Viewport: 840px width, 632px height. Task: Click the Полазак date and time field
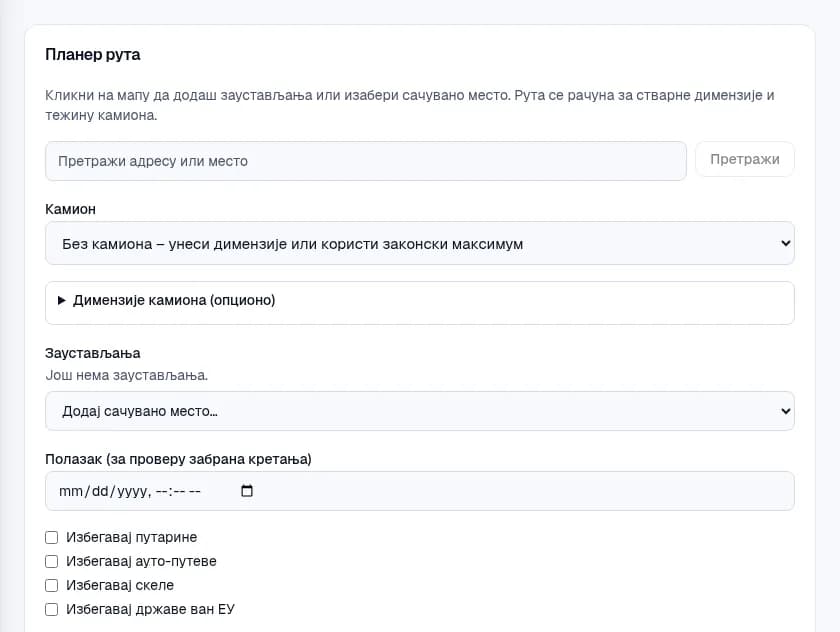[419, 491]
